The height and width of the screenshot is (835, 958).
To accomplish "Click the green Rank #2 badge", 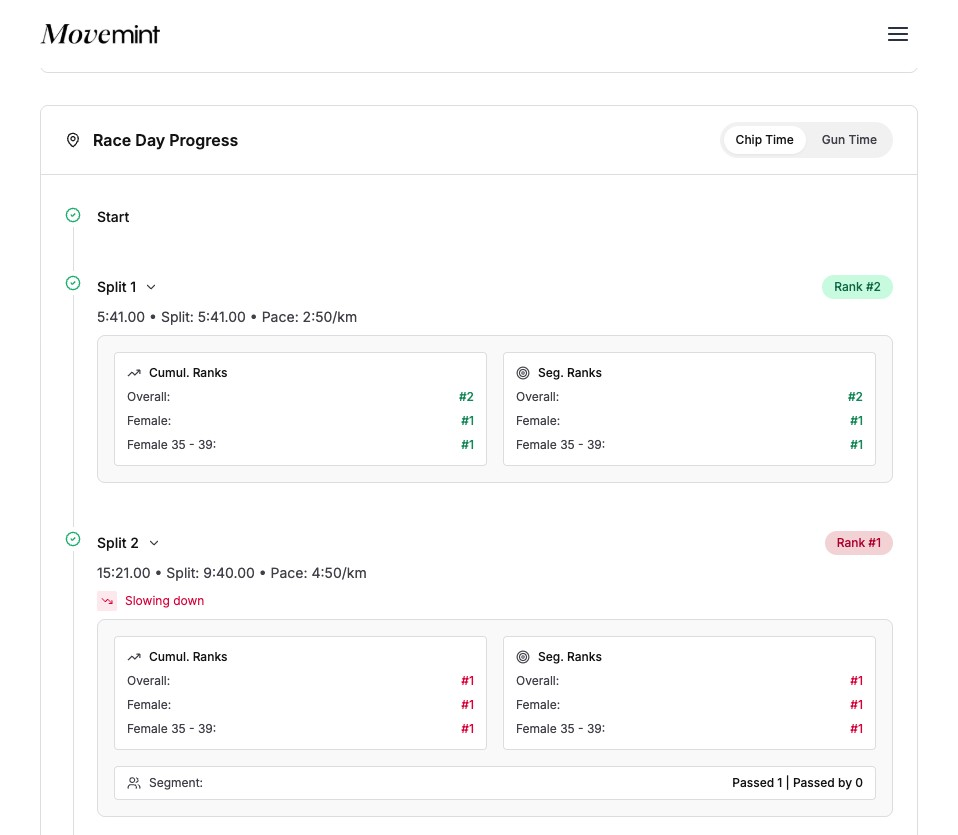I will pyautogui.click(x=857, y=287).
